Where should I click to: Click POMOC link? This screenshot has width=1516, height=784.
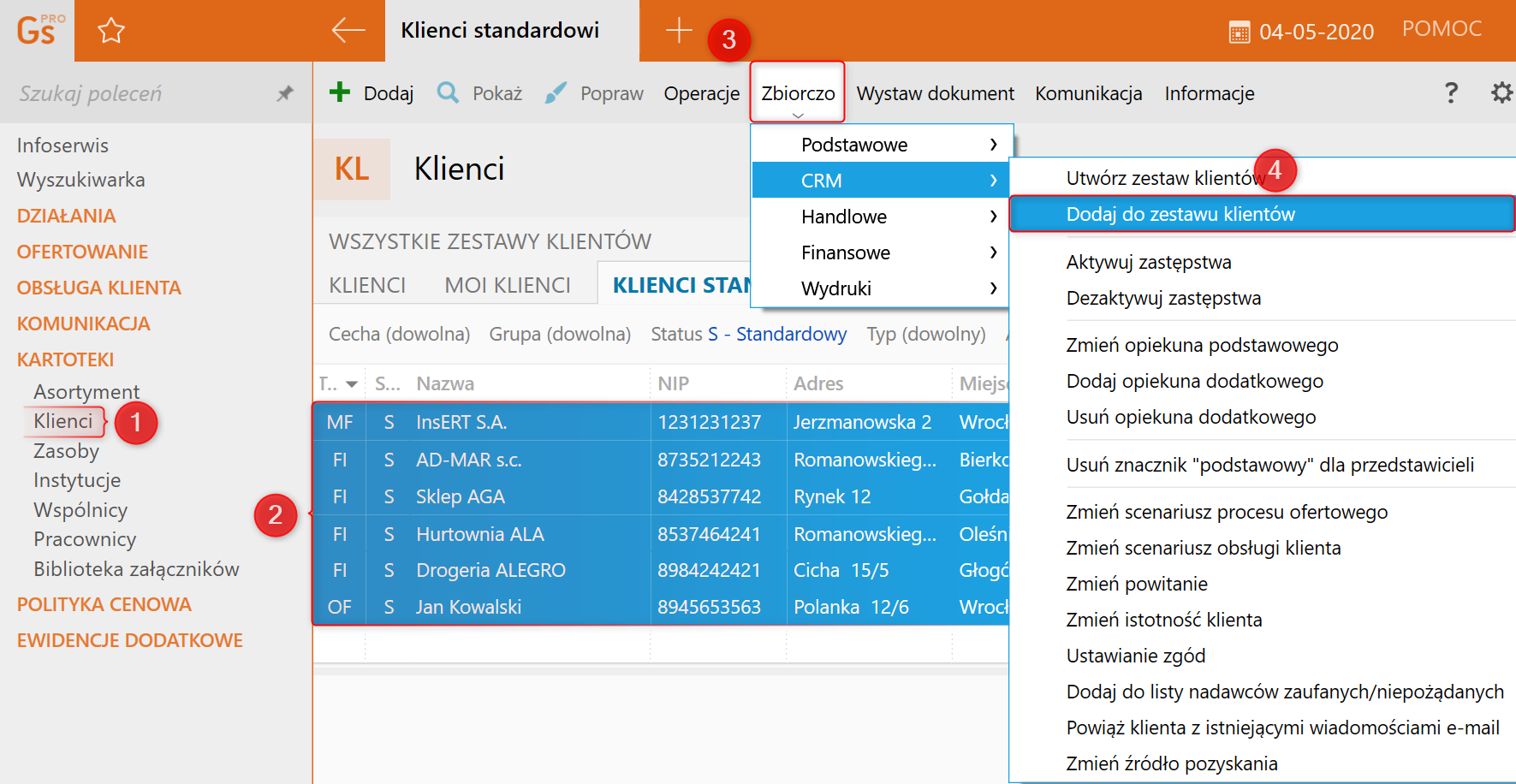1442,29
